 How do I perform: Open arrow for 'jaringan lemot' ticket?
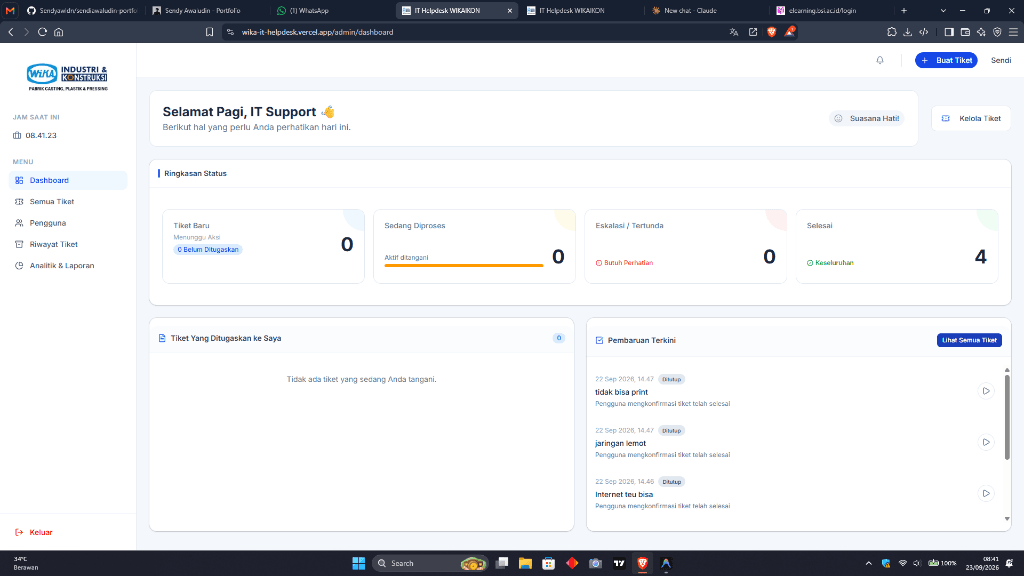pyautogui.click(x=986, y=442)
